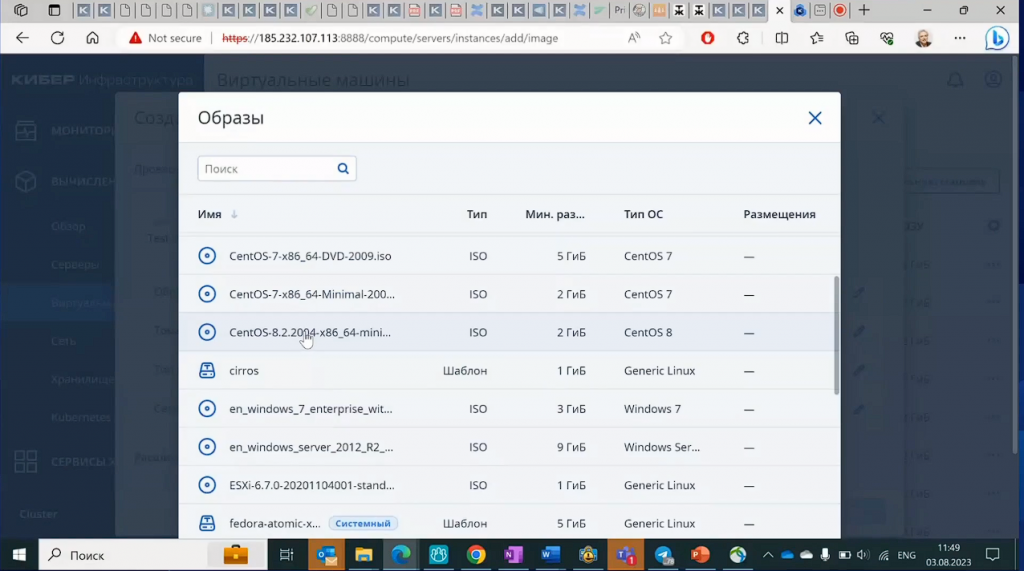Open the favorites list icon

pos(816,38)
